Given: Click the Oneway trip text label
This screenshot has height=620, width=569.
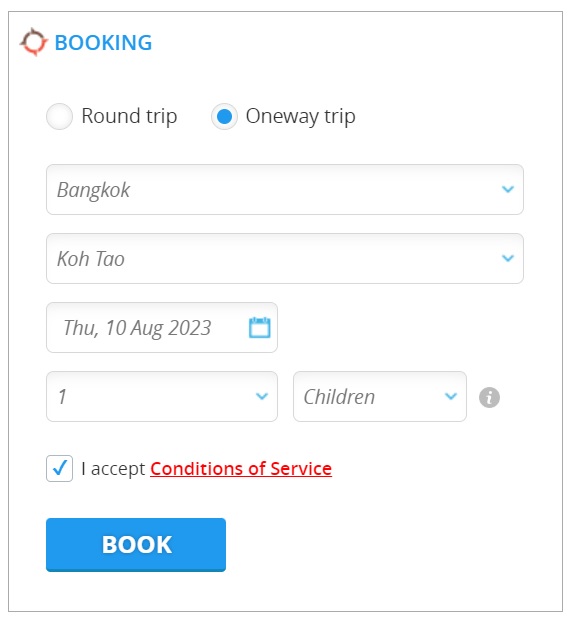Looking at the screenshot, I should (x=301, y=116).
